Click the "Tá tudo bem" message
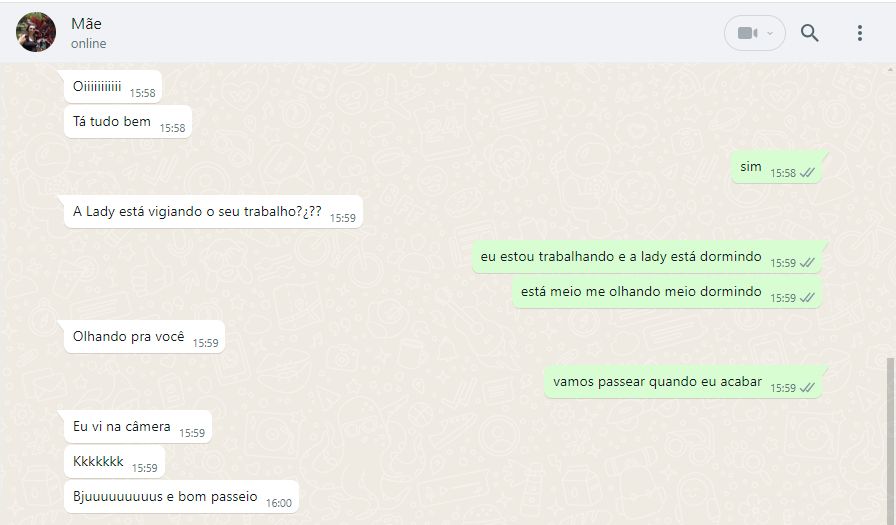 pyautogui.click(x=128, y=122)
